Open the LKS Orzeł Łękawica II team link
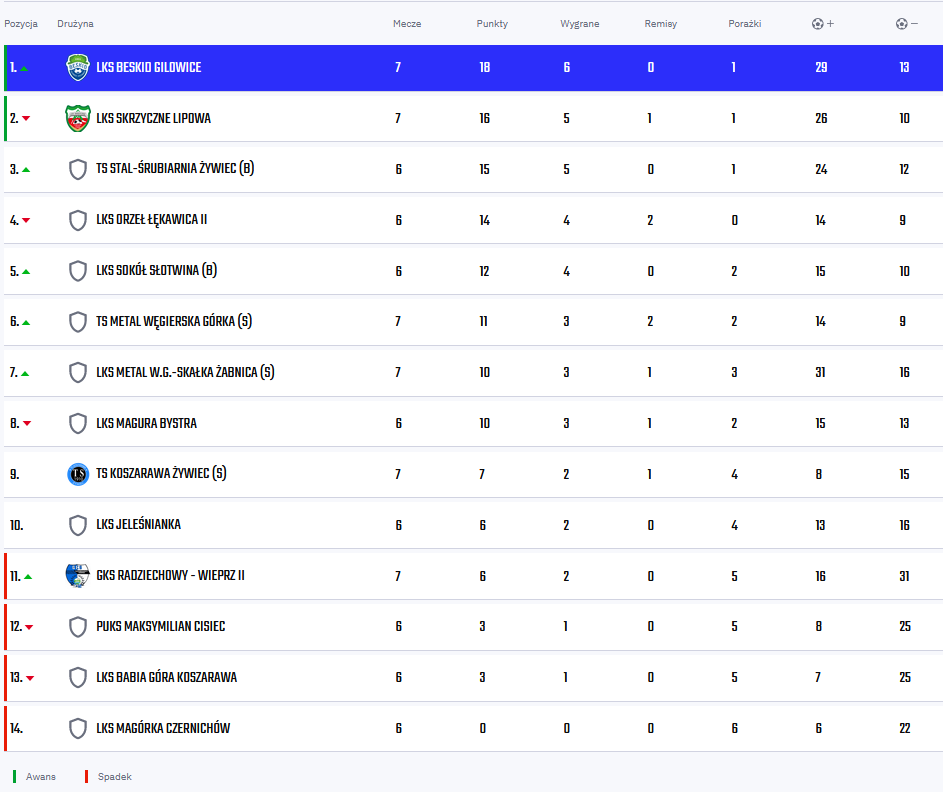 click(152, 219)
